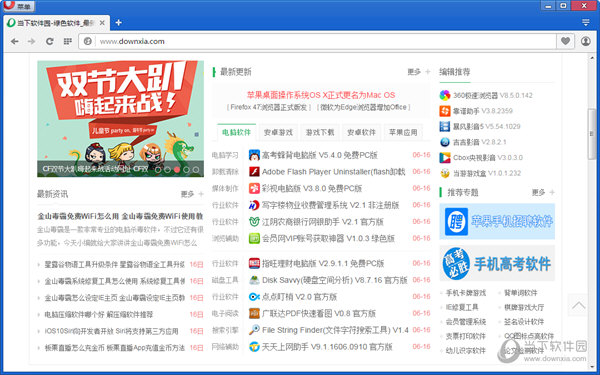Open the 背单词软件 topic link
Screen dimensions: 600x375
[x=521, y=293]
